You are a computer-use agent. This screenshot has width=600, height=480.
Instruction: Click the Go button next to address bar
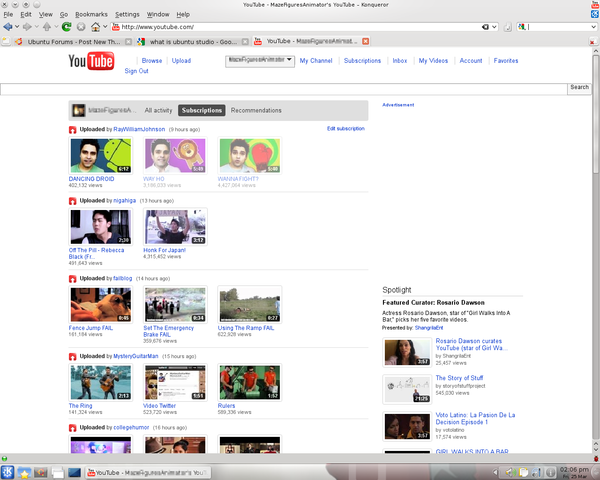pos(508,27)
